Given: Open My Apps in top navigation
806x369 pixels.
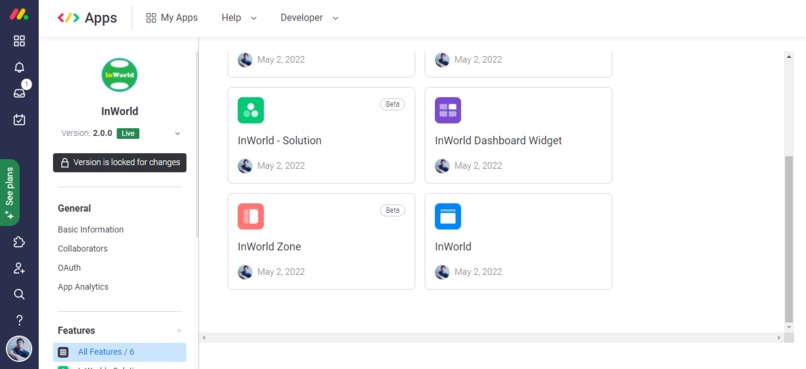Looking at the screenshot, I should (172, 18).
